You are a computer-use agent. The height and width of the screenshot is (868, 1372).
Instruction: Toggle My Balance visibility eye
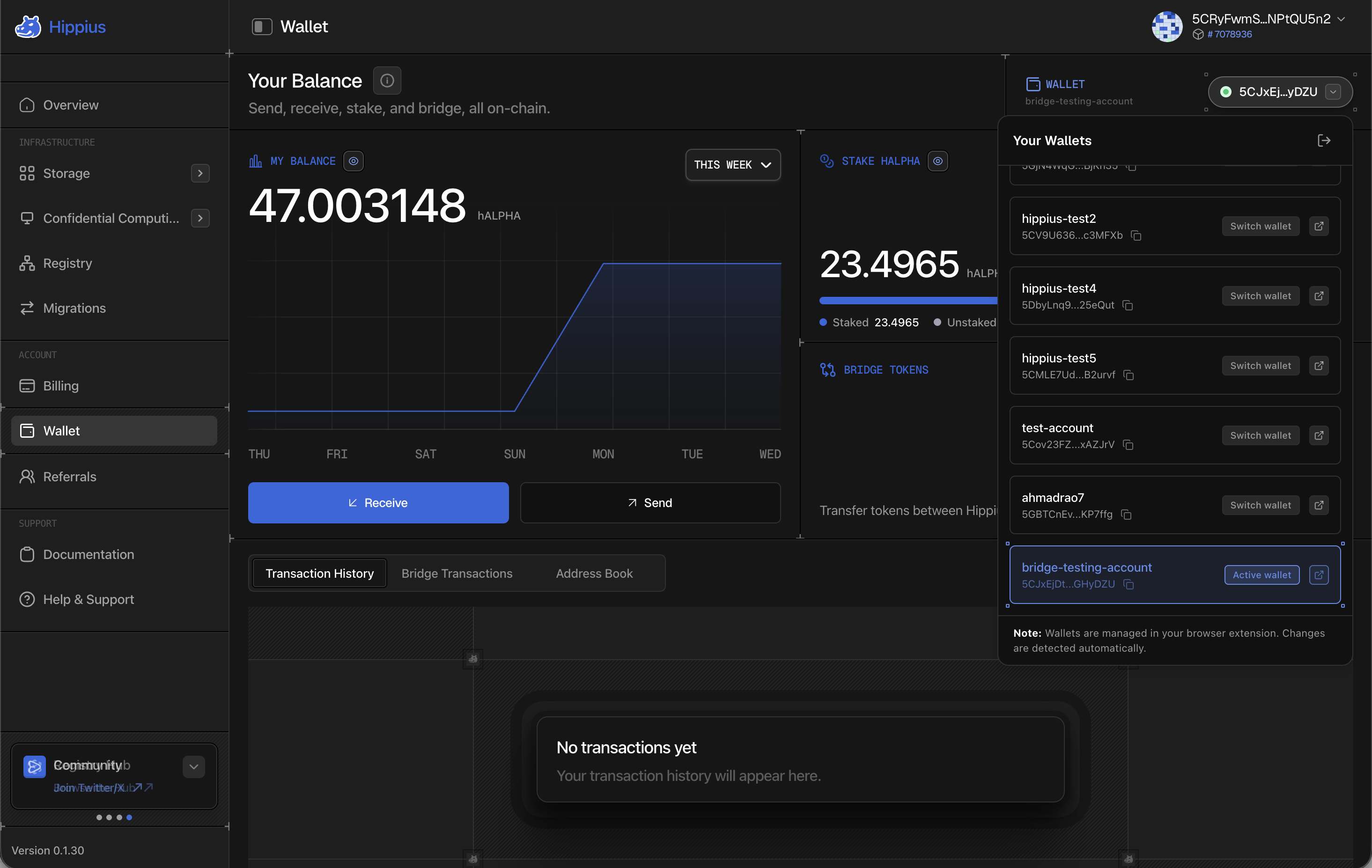click(x=353, y=161)
